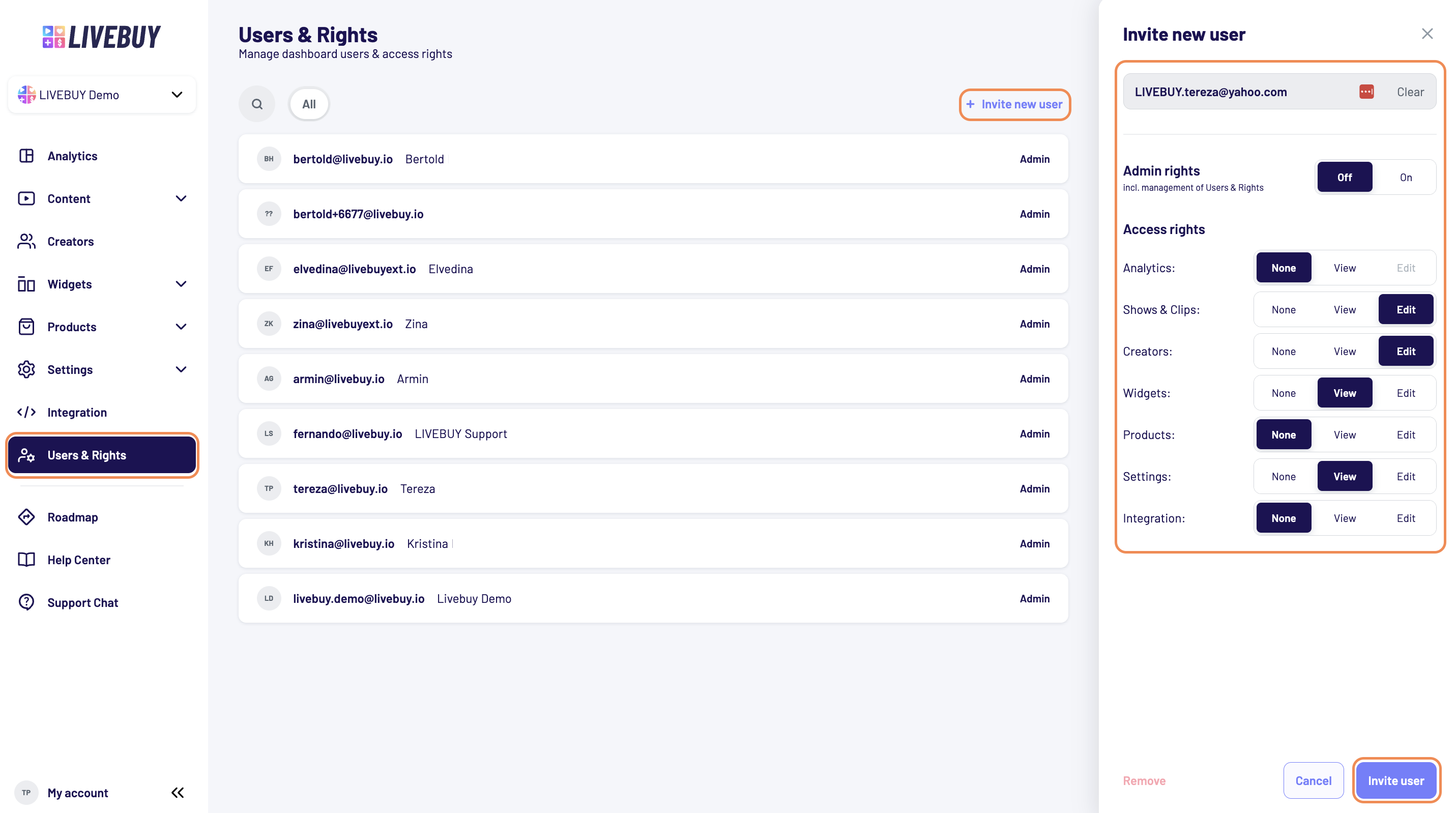Image resolution: width=1456 pixels, height=813 pixels.
Task: Select the All filter chip
Action: [309, 104]
